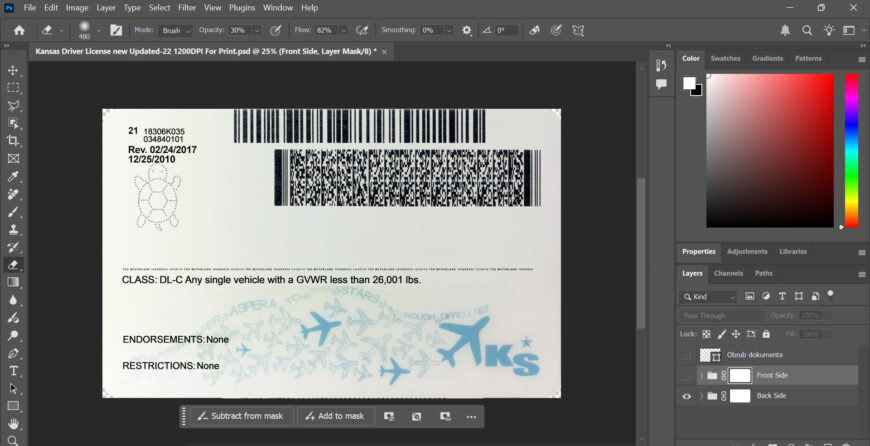Toggle pressure for size button
This screenshot has height=446, width=870.
coord(556,31)
